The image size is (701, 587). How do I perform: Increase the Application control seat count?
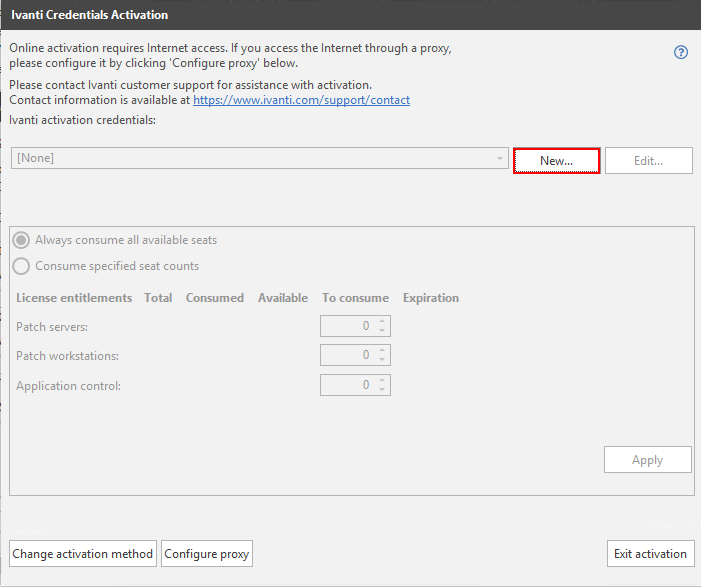[x=382, y=380]
